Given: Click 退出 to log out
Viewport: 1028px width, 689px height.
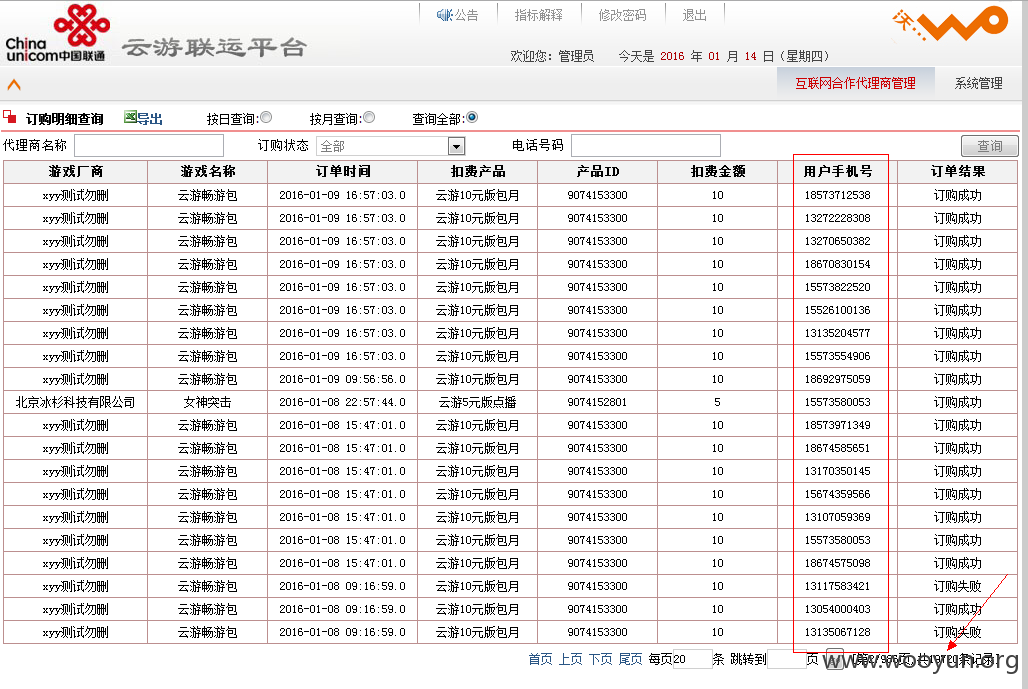Looking at the screenshot, I should (x=694, y=15).
